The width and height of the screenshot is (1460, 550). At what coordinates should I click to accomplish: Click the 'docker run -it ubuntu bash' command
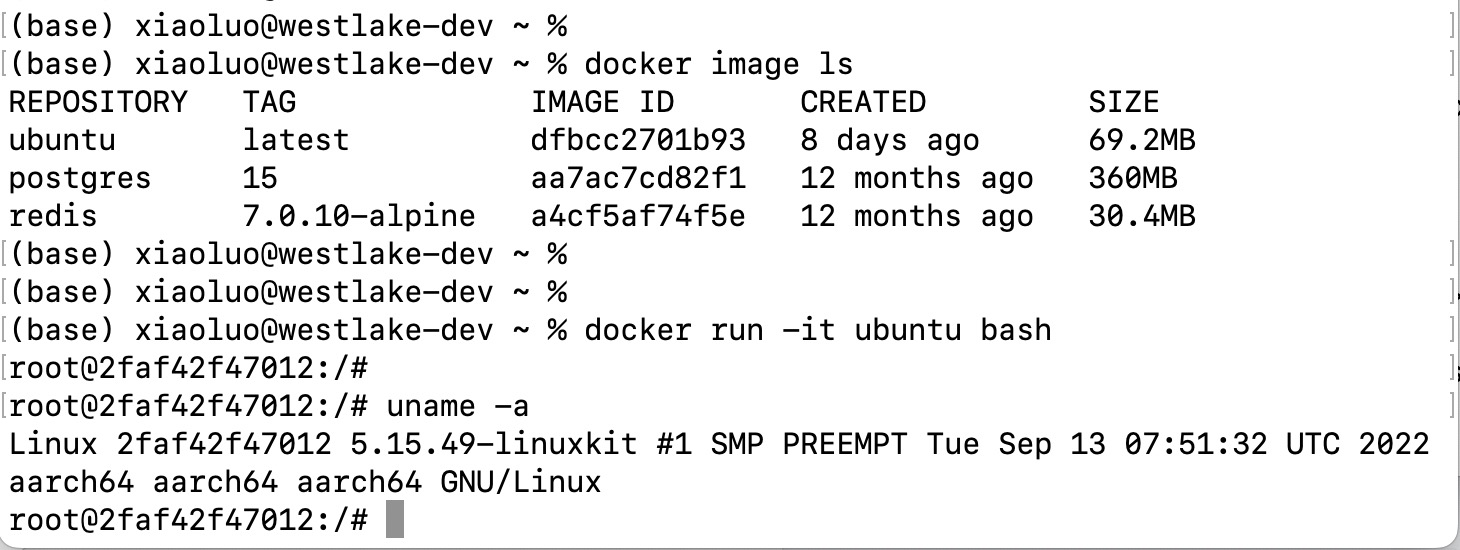point(817,330)
